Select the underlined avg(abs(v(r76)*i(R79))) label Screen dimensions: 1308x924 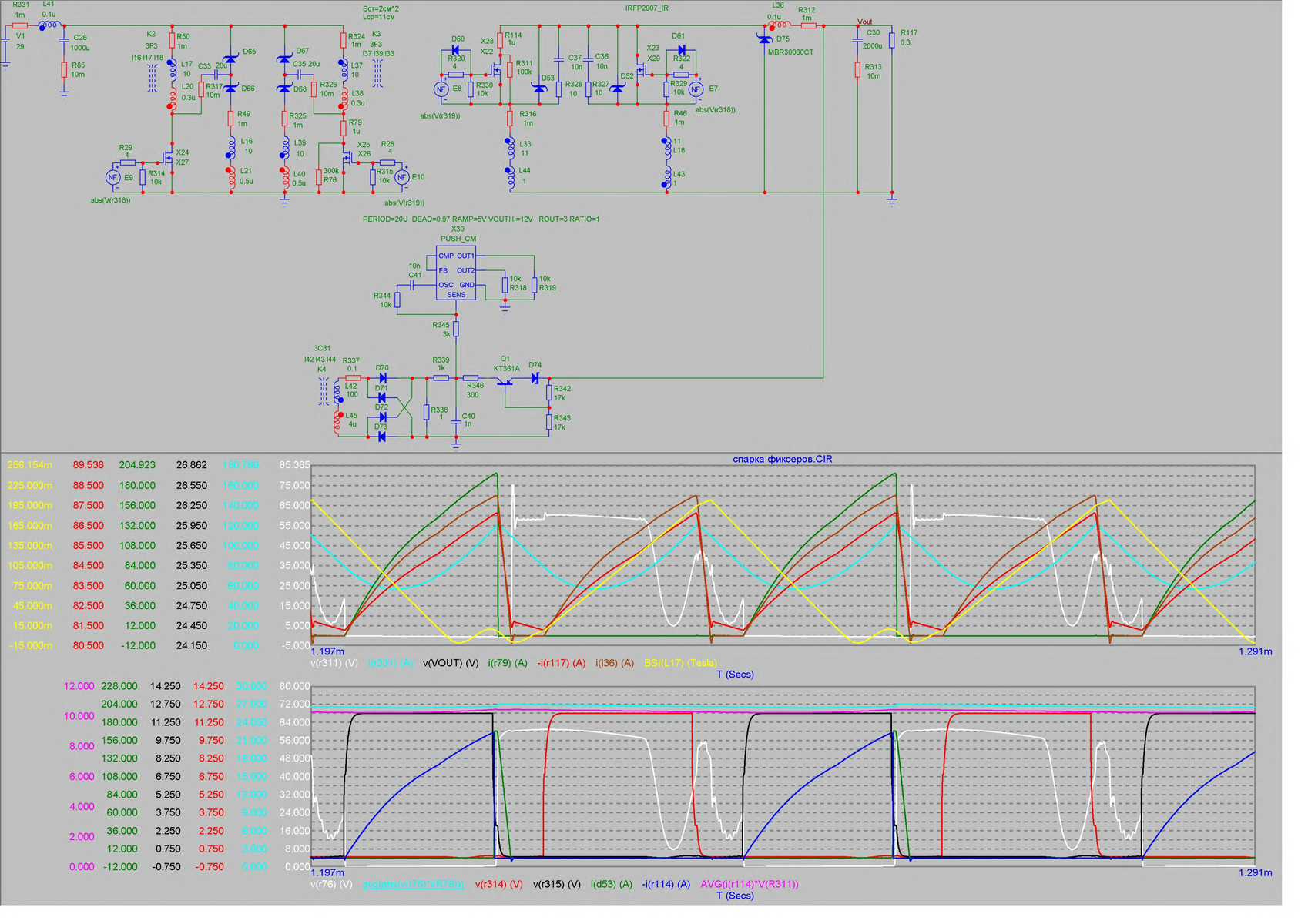[x=413, y=884]
